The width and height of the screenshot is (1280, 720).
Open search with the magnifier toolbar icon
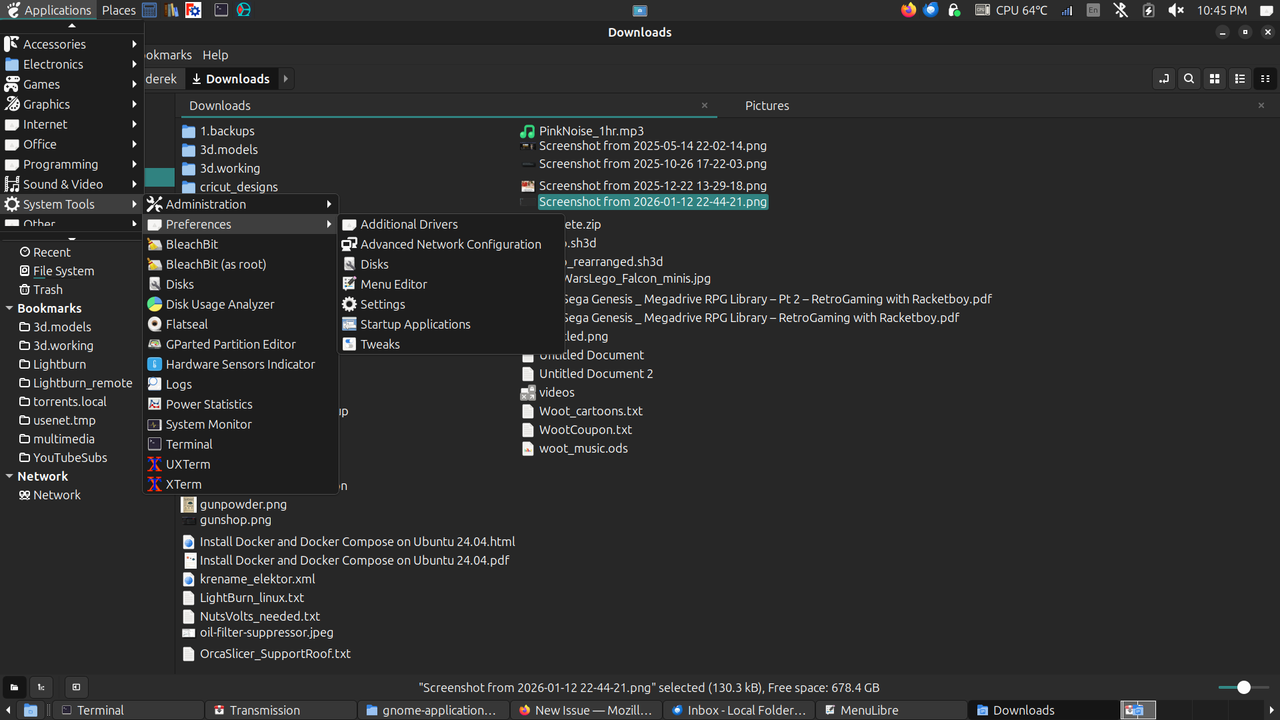point(1189,78)
